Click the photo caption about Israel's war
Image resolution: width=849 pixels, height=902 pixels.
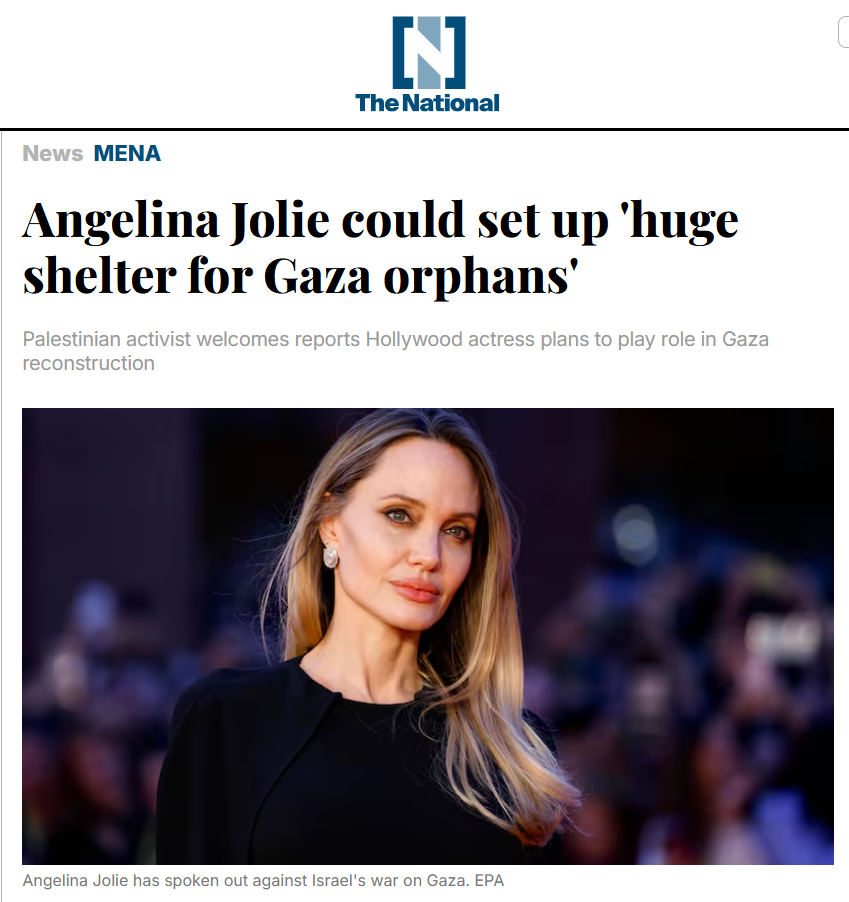[263, 881]
